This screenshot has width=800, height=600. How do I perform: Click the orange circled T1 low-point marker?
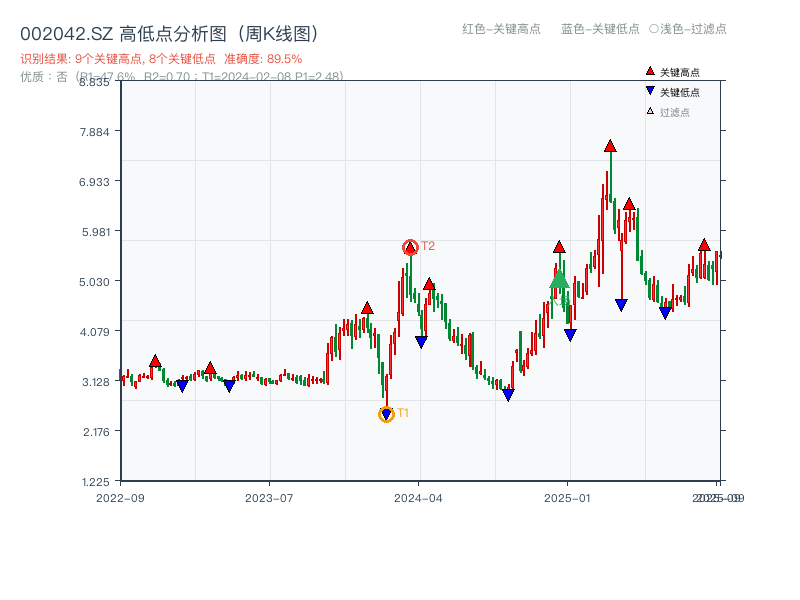click(x=386, y=413)
